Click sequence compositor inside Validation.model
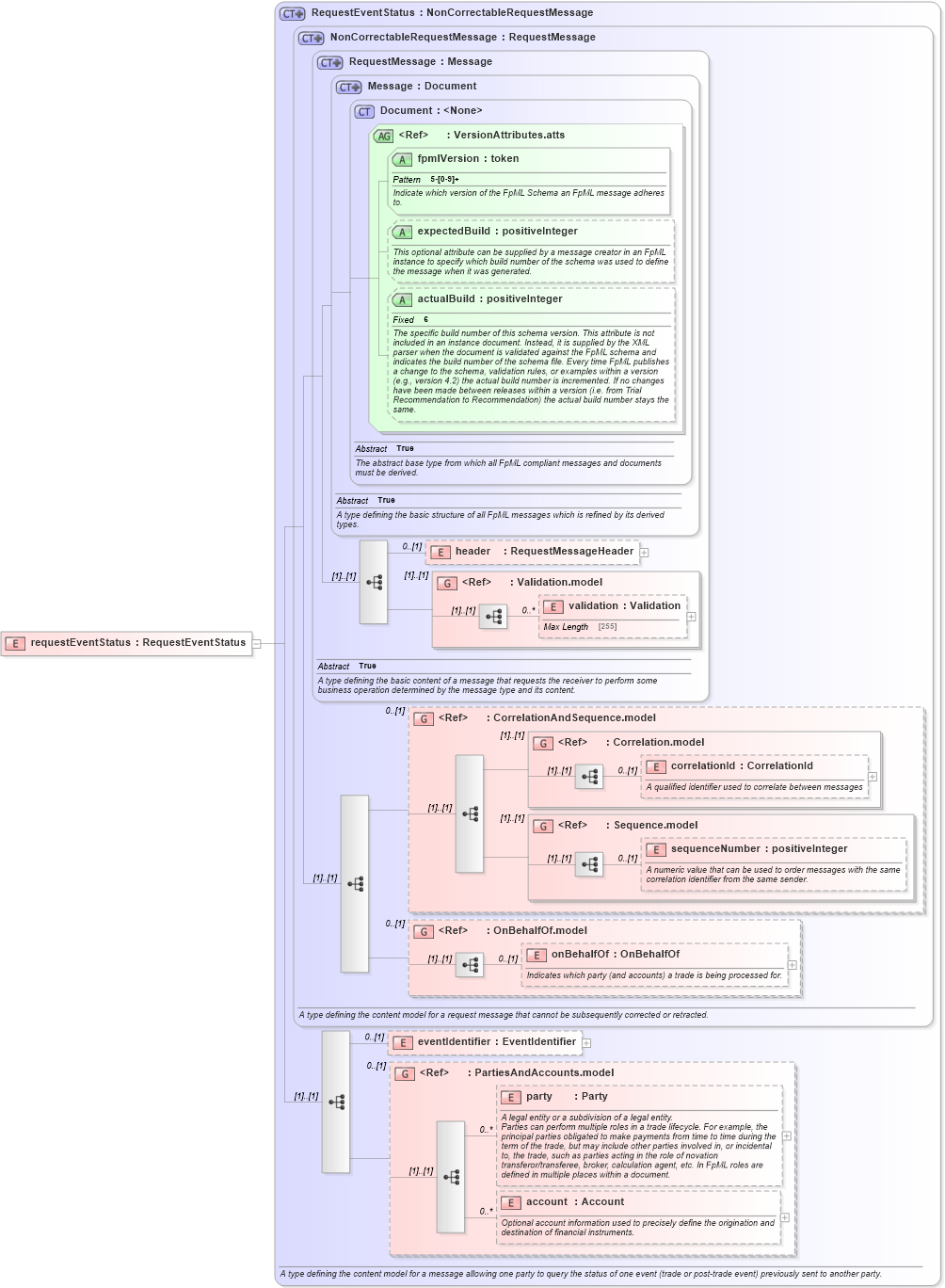Image resolution: width=945 pixels, height=1288 pixels. (493, 617)
